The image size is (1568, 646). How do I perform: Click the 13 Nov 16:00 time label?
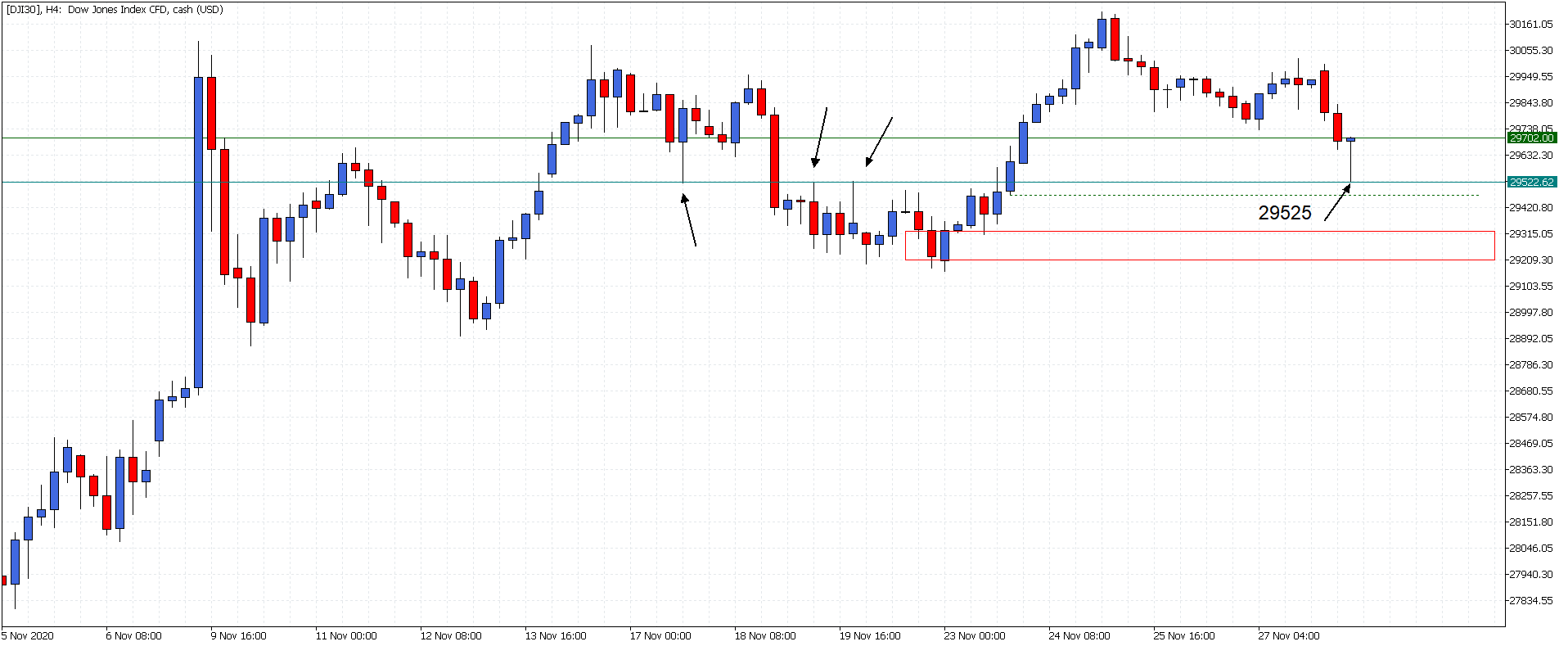coord(556,635)
